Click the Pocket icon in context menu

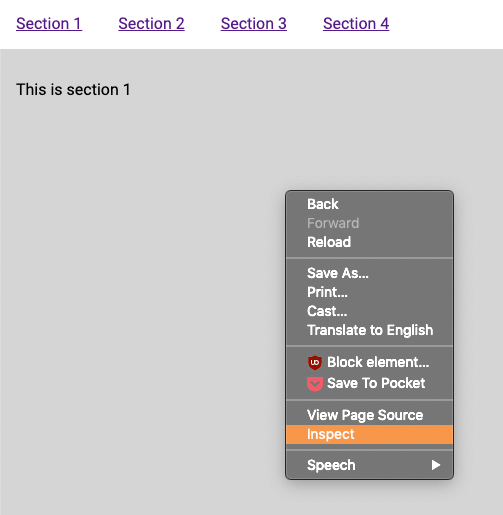click(x=315, y=384)
